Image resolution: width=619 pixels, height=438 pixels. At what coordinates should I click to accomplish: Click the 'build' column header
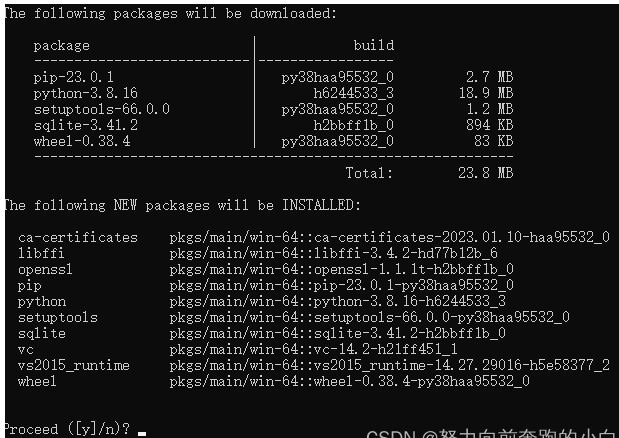(374, 45)
